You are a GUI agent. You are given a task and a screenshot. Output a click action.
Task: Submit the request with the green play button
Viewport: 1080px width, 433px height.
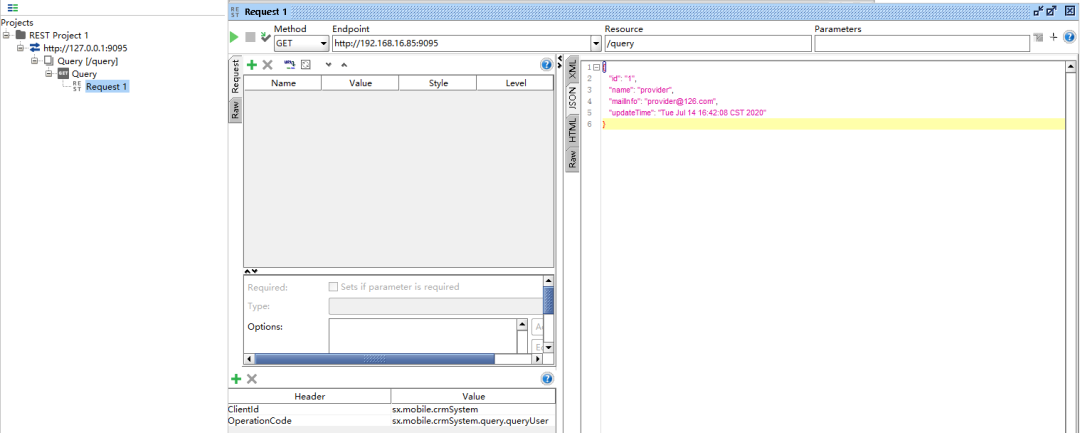coord(235,37)
